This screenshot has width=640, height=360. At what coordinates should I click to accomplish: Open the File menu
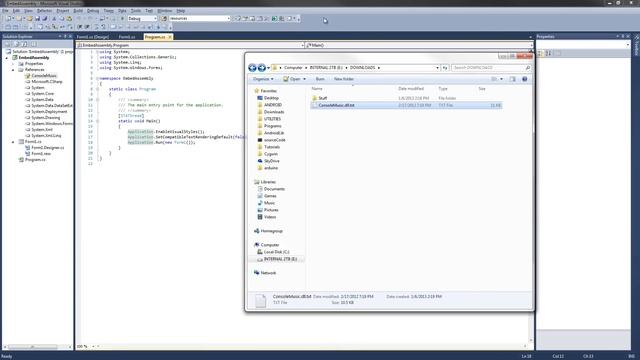[6, 11]
